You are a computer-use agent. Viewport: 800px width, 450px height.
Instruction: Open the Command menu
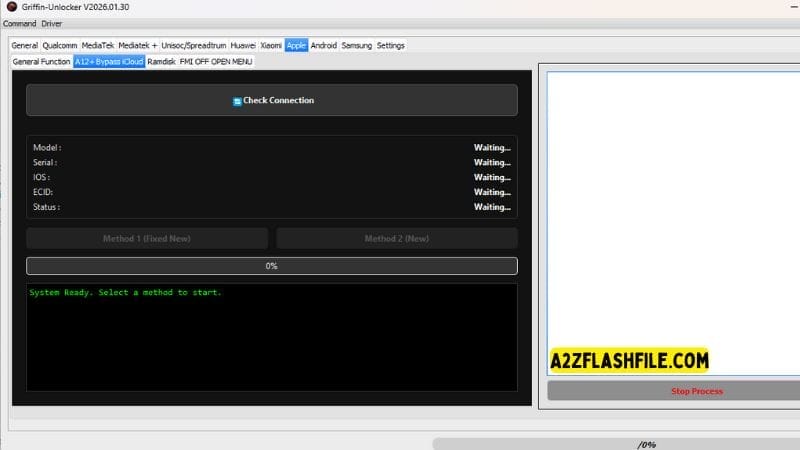19,23
